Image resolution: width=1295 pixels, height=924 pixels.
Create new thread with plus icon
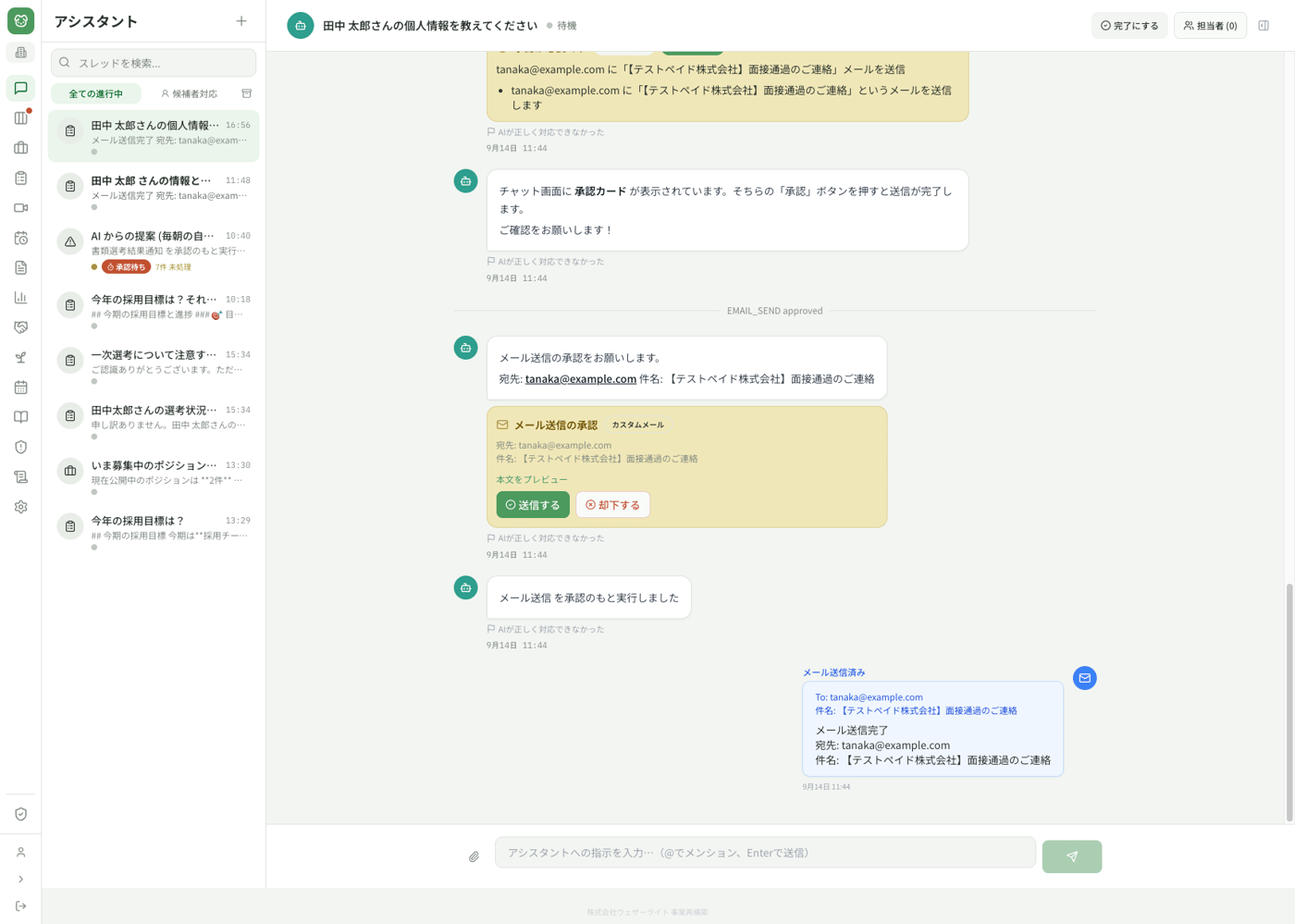coord(241,21)
